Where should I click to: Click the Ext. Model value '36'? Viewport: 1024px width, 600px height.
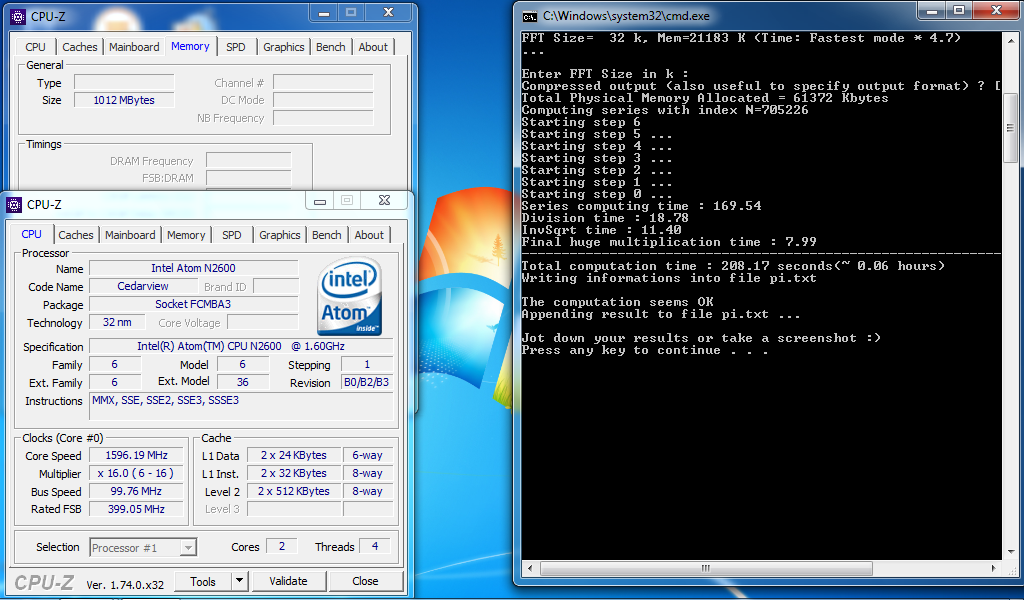(243, 383)
